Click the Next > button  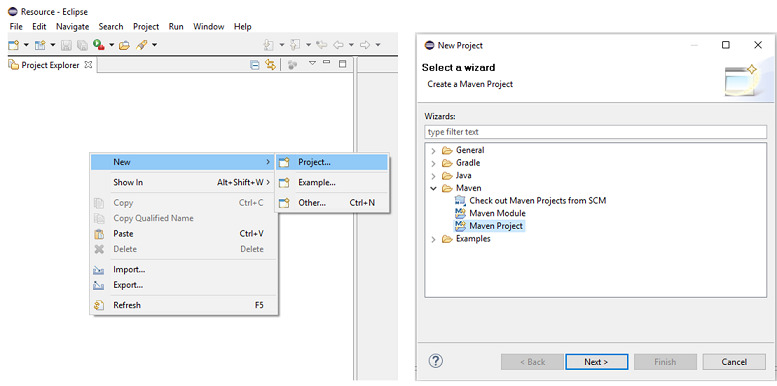[597, 362]
